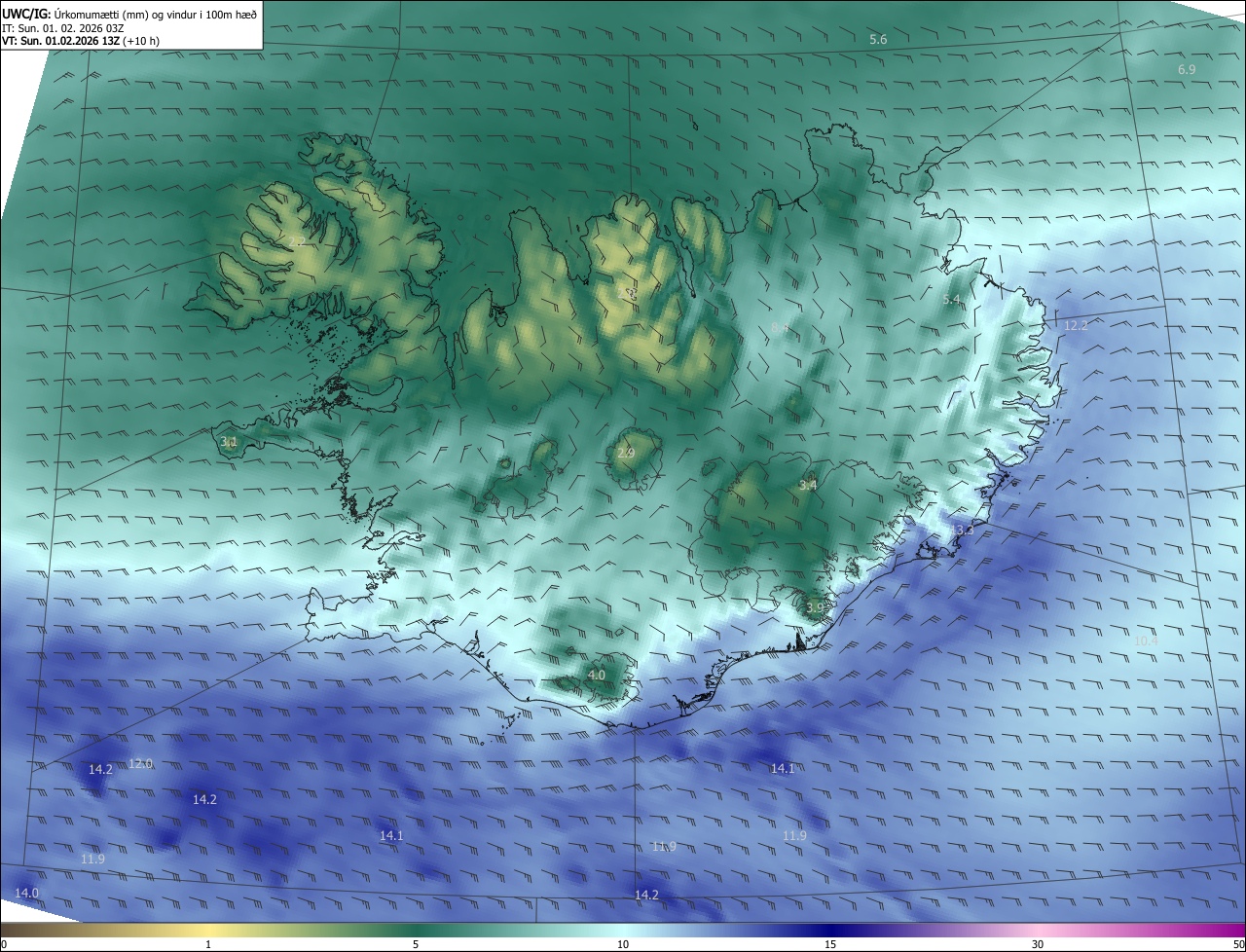This screenshot has width=1246, height=952.
Task: Click the 5.4 value label
Action: [952, 299]
